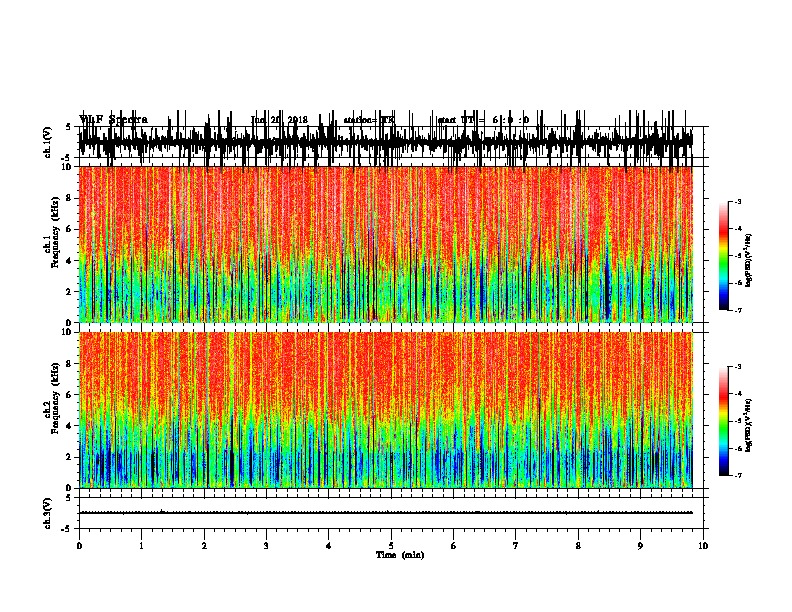Click the 'Jan. 20, 2018' date label

coord(279,120)
